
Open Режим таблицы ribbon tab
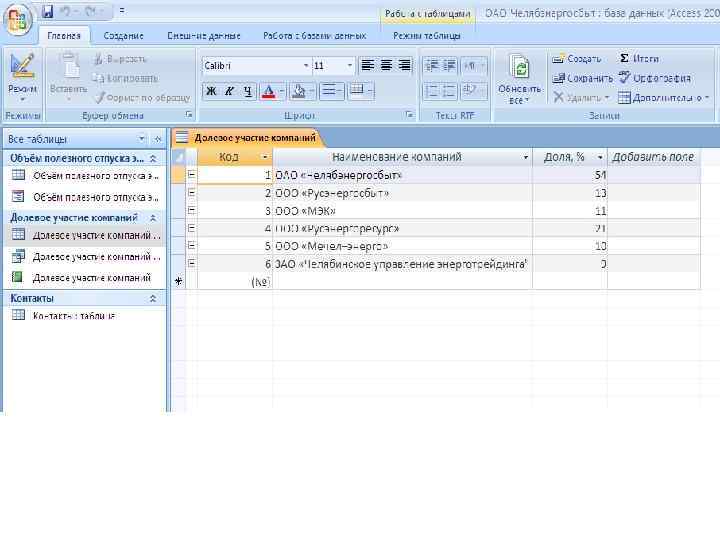click(x=427, y=36)
